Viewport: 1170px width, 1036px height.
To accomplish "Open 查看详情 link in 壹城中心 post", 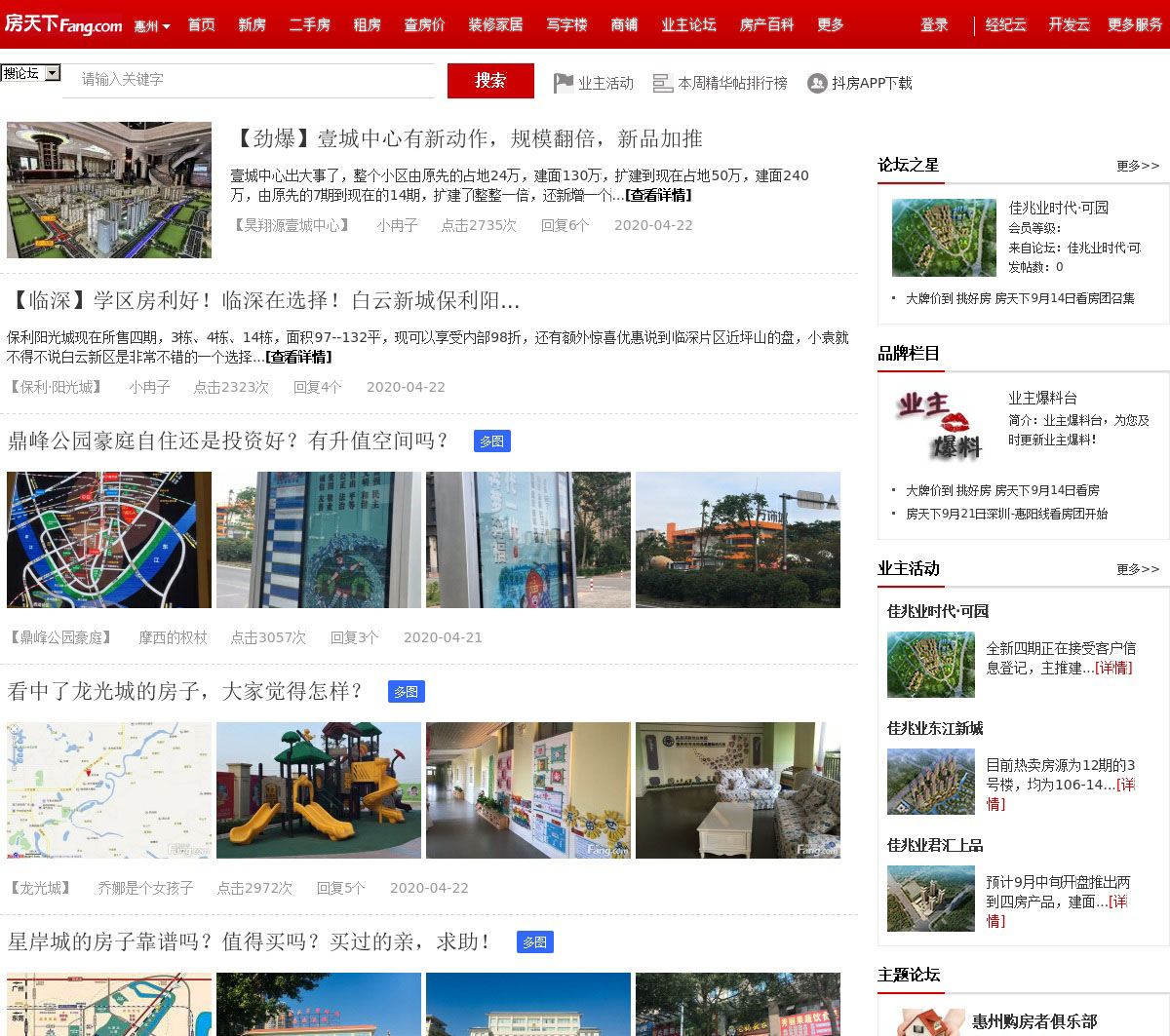I will click(x=659, y=195).
